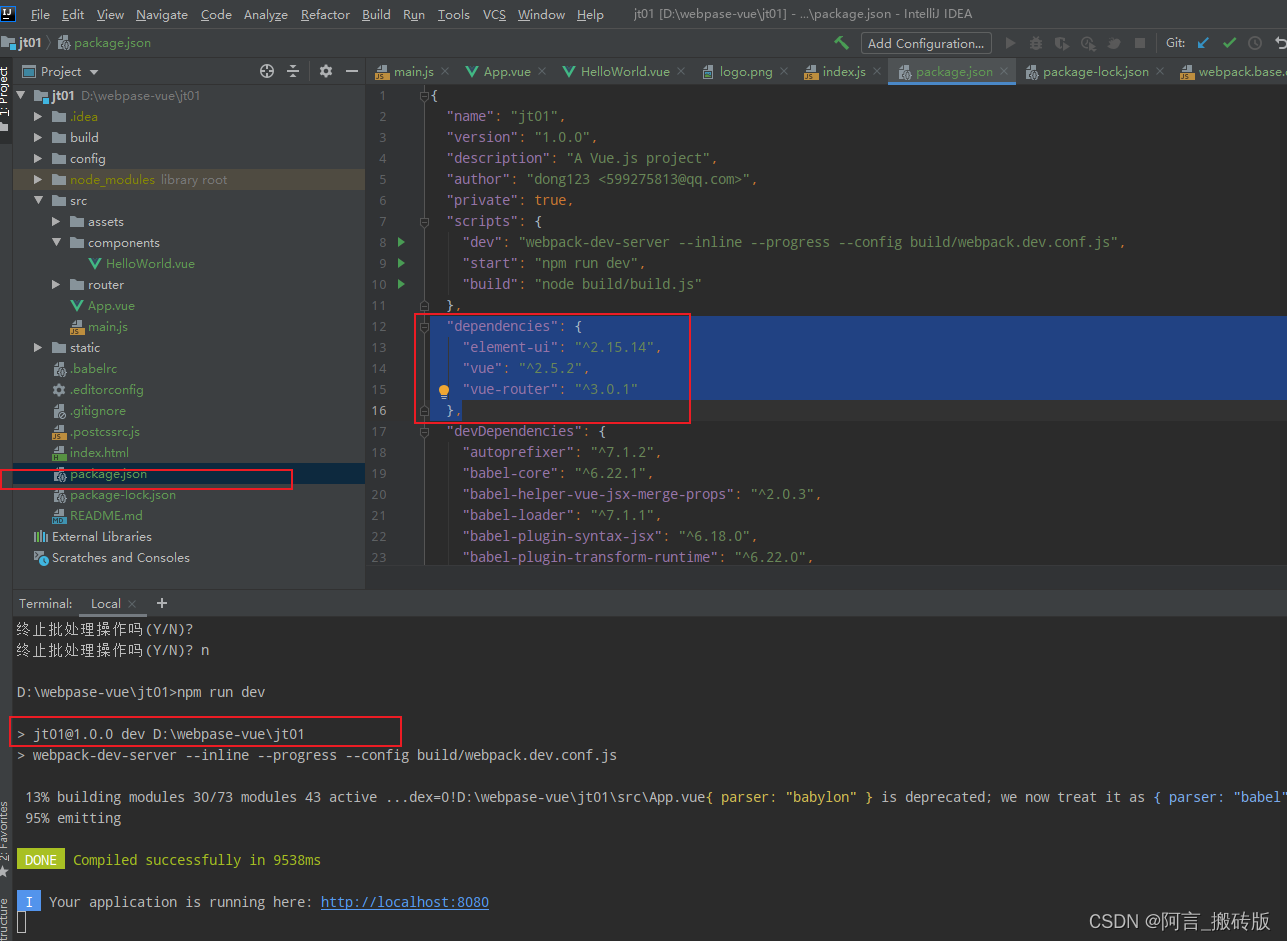Click the Debug bug icon in toolbar

1036,43
